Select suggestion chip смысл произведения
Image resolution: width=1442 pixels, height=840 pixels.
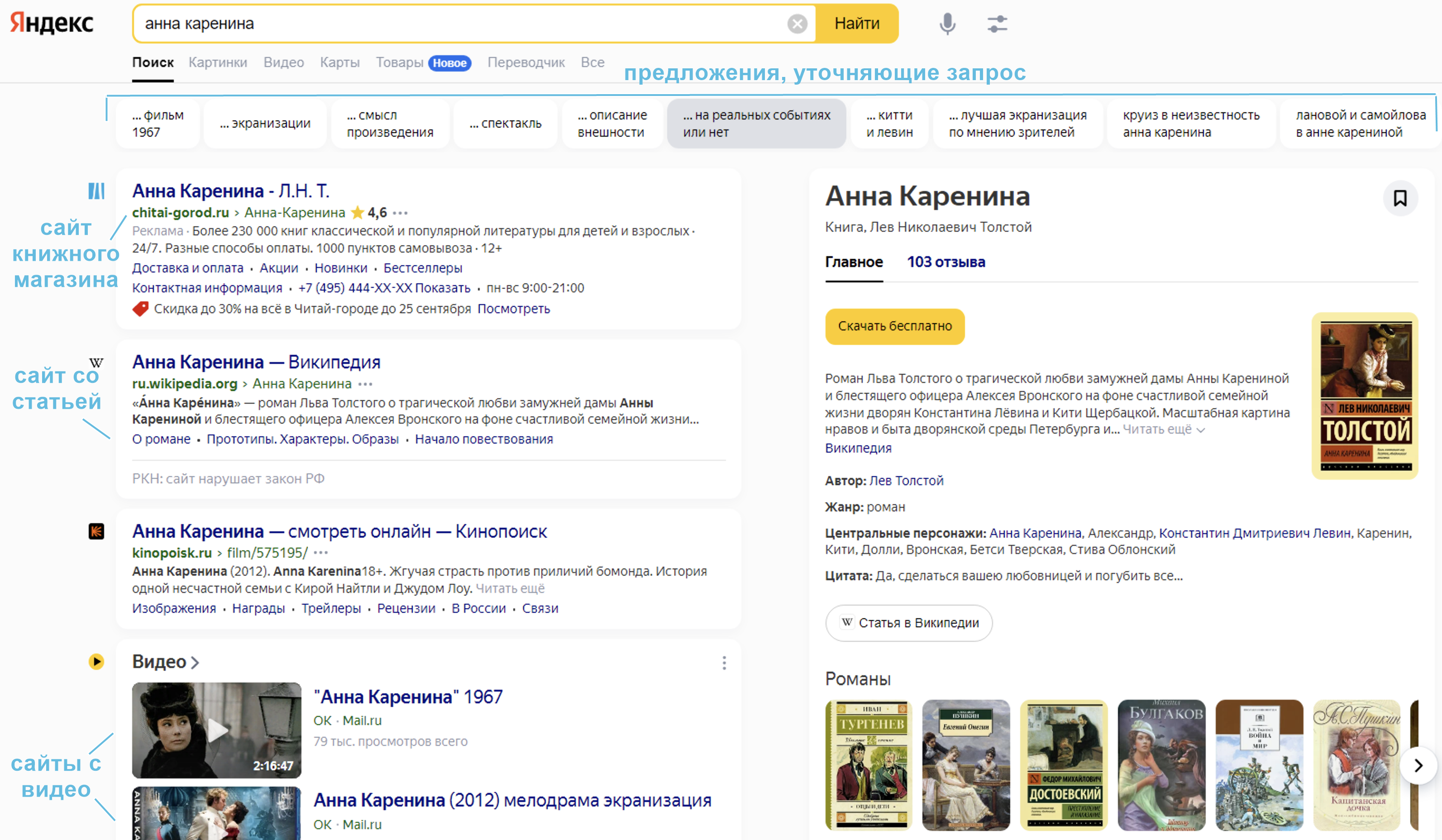pos(390,124)
